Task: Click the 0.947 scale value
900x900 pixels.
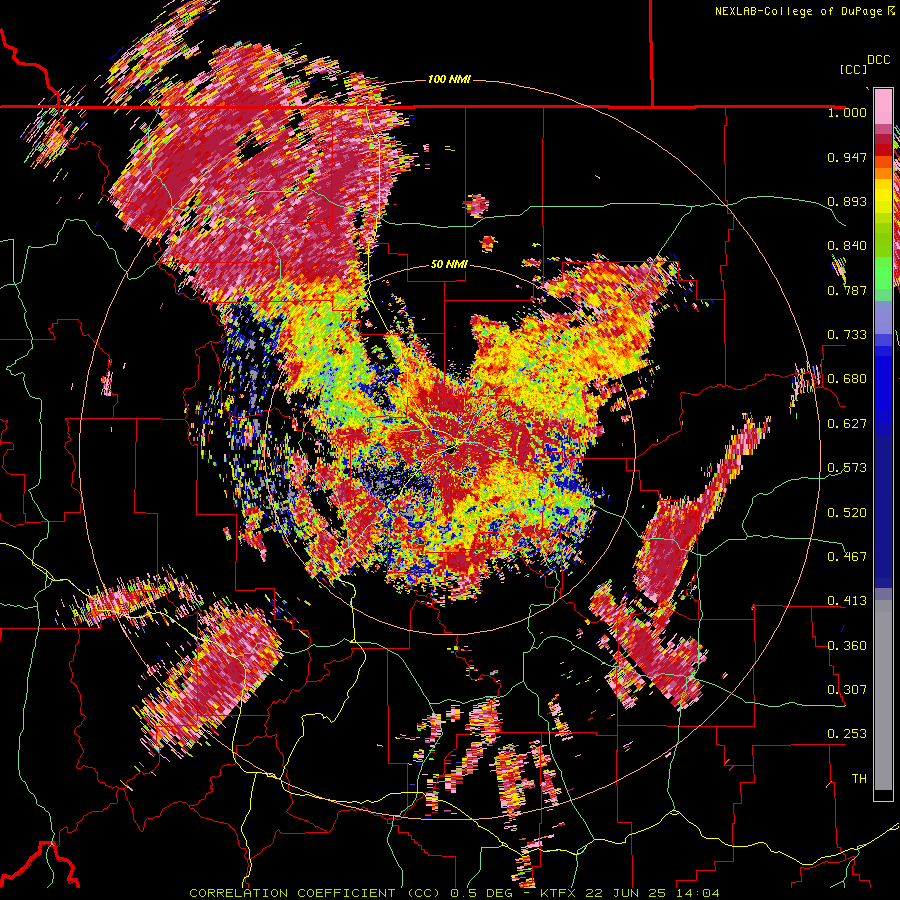Action: (x=847, y=157)
